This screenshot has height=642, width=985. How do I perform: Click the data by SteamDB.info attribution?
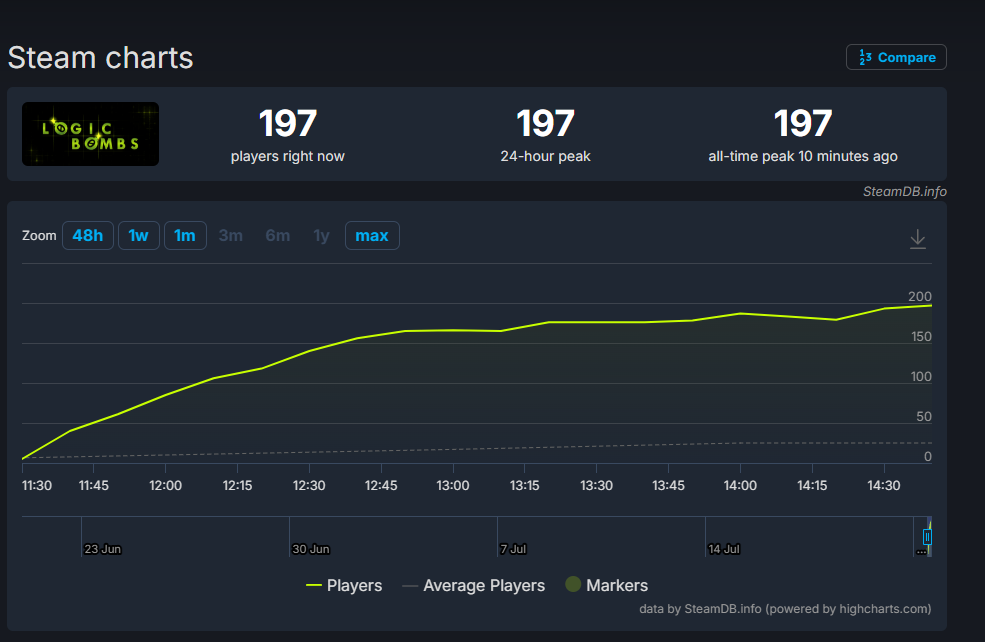click(x=785, y=609)
